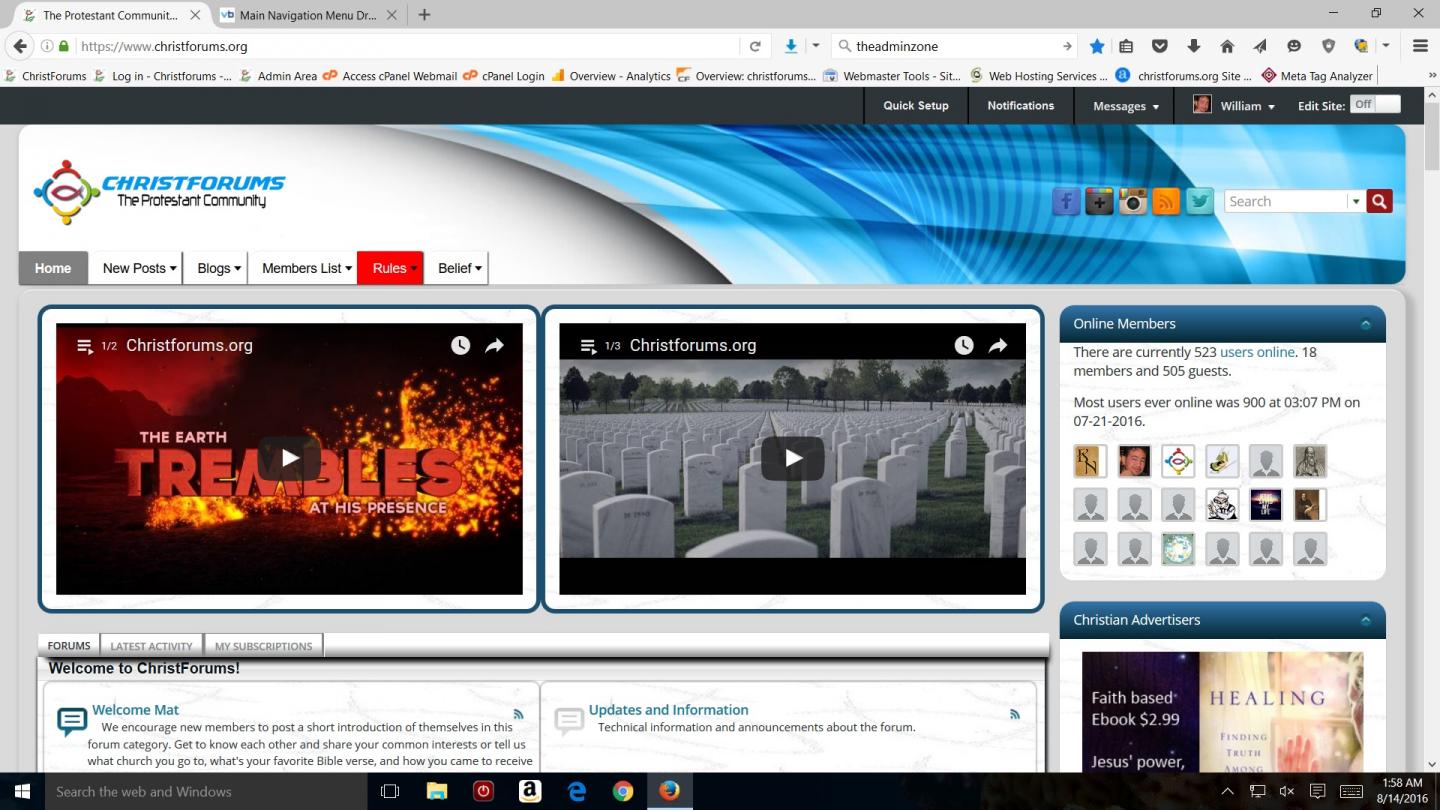The width and height of the screenshot is (1440, 810).
Task: Click the users online link
Action: [1257, 352]
